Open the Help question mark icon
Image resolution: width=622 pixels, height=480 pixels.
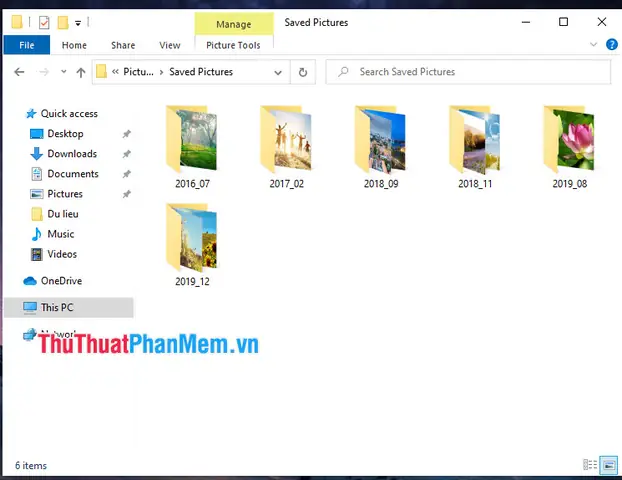(611, 44)
